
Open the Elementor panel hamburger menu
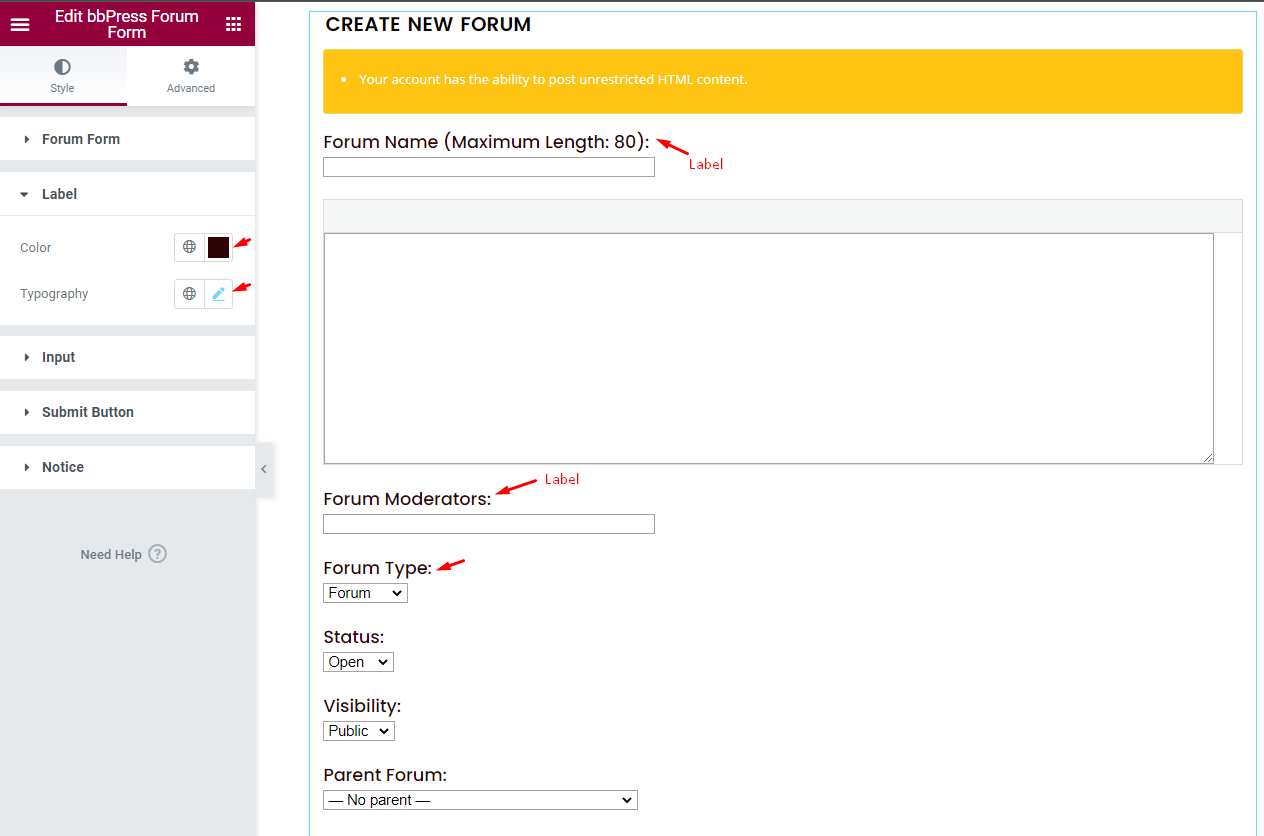pyautogui.click(x=20, y=23)
